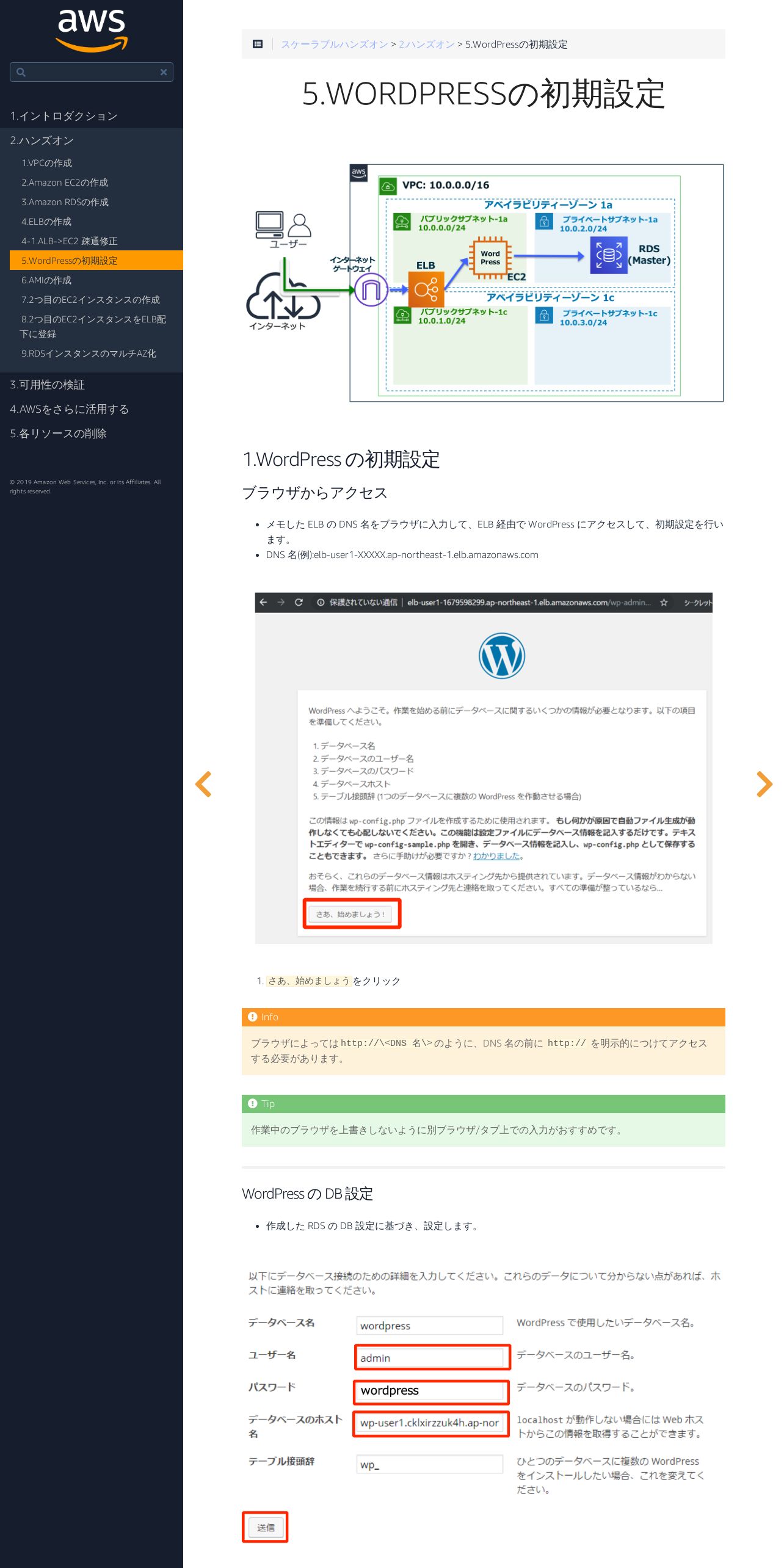Click browser reload icon in screenshot
Screen dimensions: 784x1568
pos(299,603)
